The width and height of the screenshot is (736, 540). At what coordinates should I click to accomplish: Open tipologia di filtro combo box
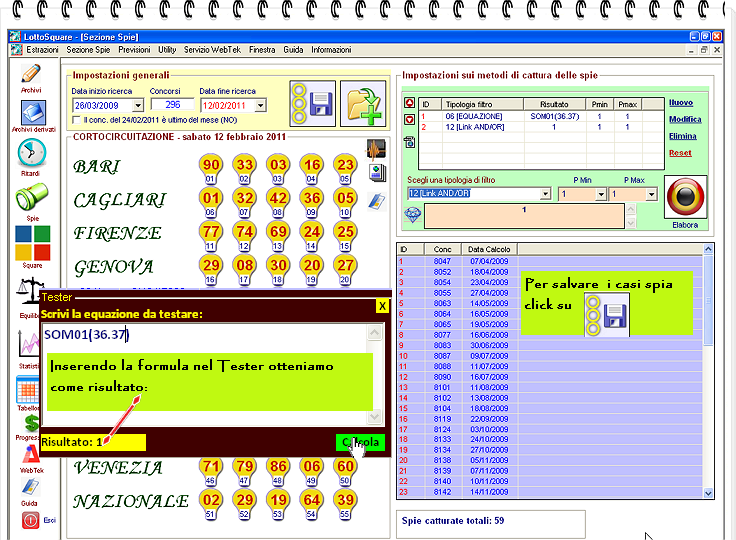coord(545,193)
